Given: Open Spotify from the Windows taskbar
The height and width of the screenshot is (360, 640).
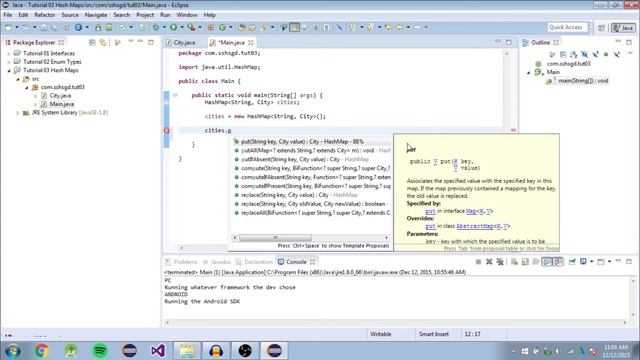Looking at the screenshot, I should click(x=100, y=351).
